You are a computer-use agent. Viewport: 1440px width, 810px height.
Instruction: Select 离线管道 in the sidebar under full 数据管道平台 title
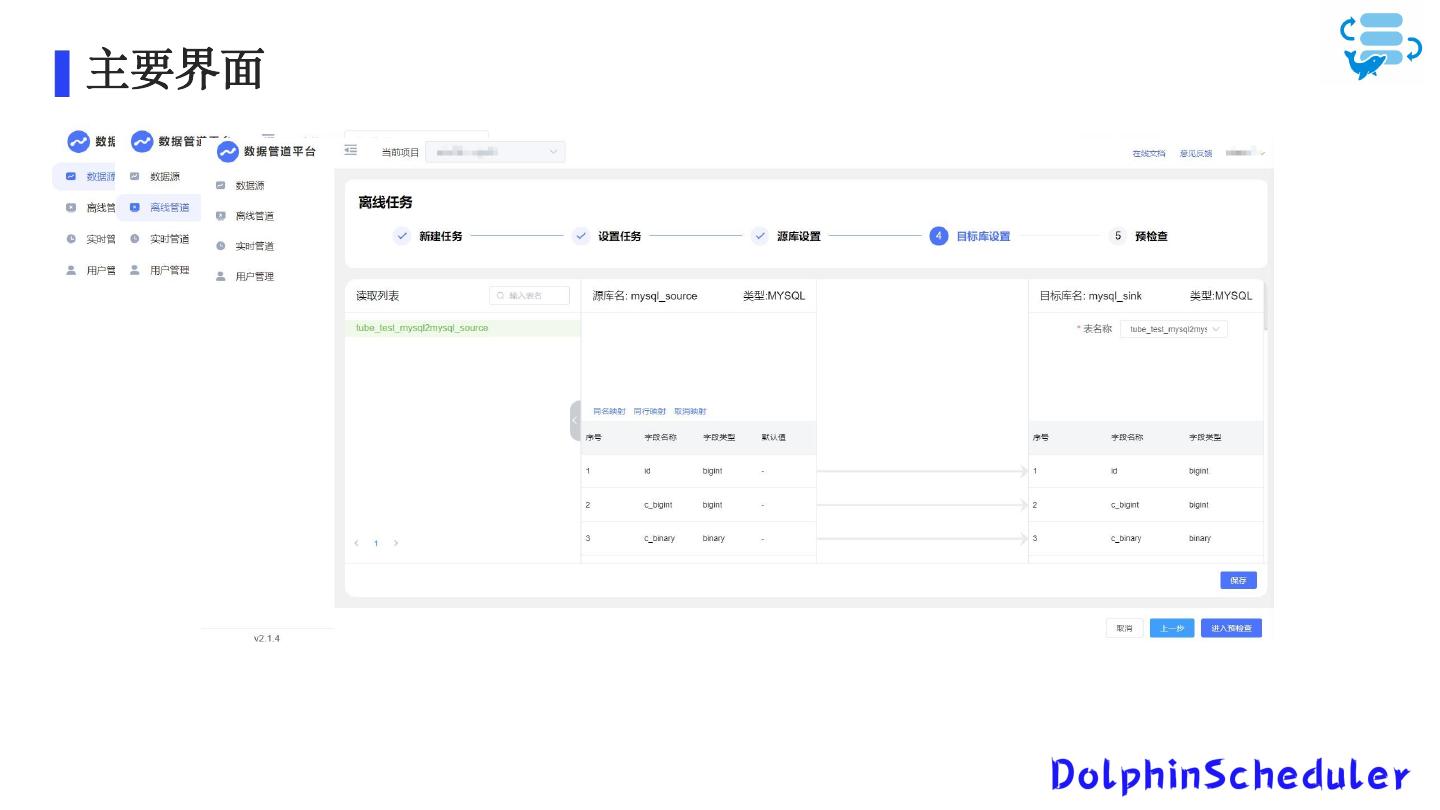click(x=254, y=216)
